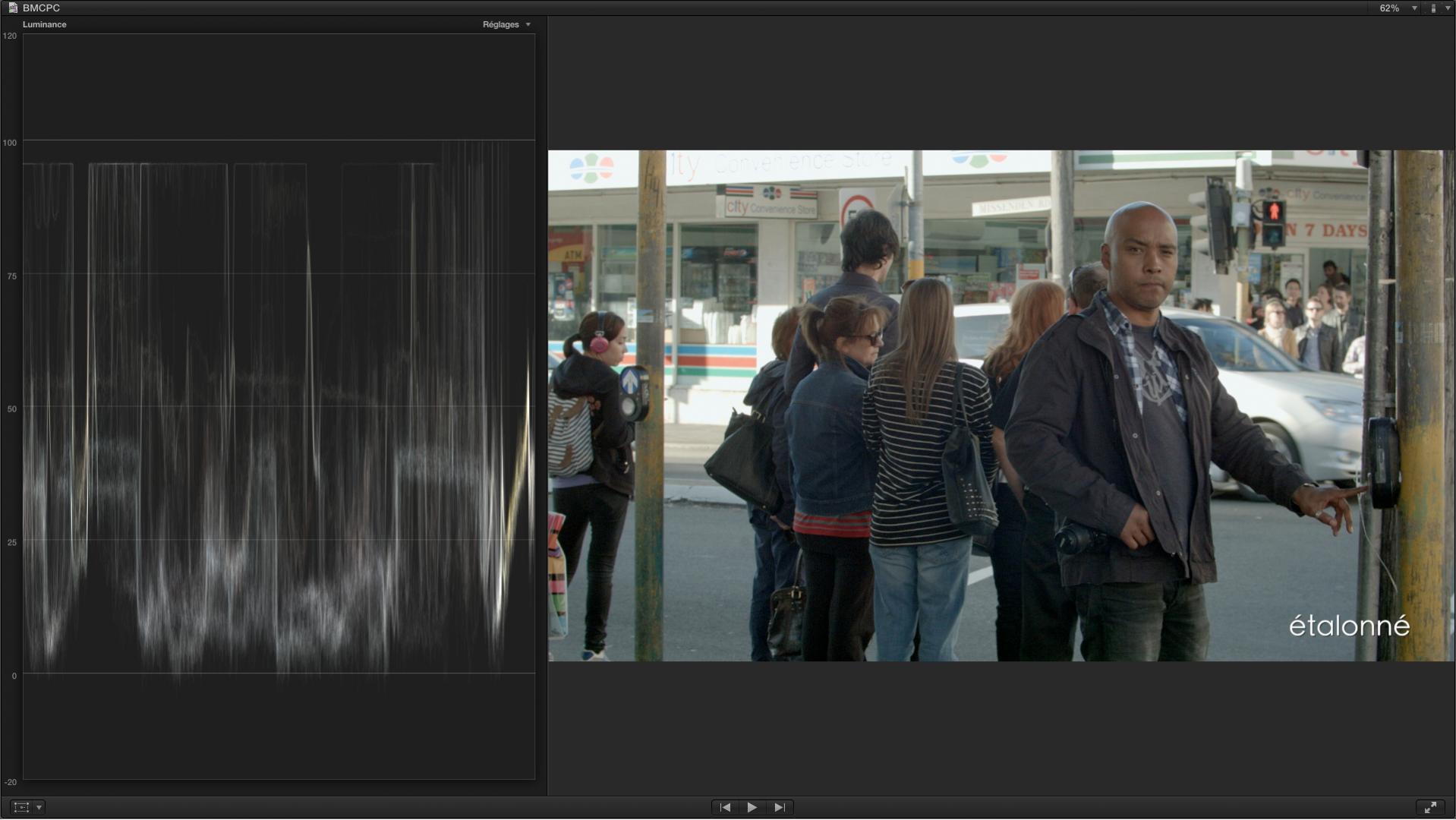Click the red pedestrian signal in the video
The width and height of the screenshot is (1456, 820).
1274,210
